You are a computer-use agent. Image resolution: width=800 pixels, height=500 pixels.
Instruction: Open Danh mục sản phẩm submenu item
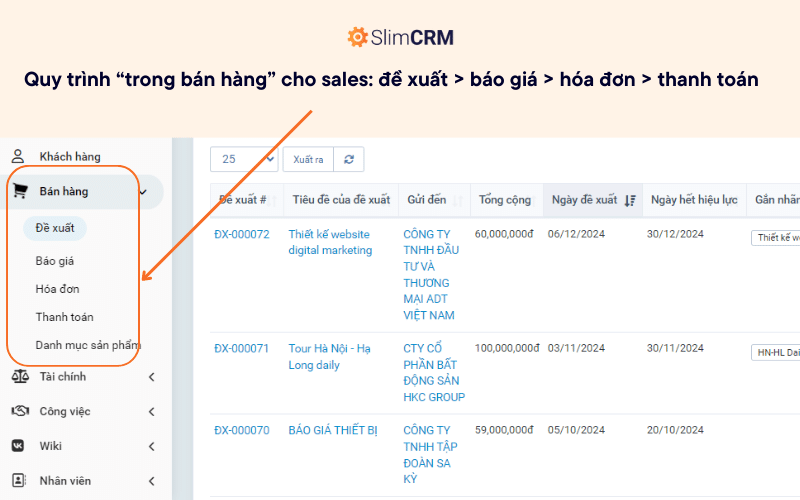[88, 345]
